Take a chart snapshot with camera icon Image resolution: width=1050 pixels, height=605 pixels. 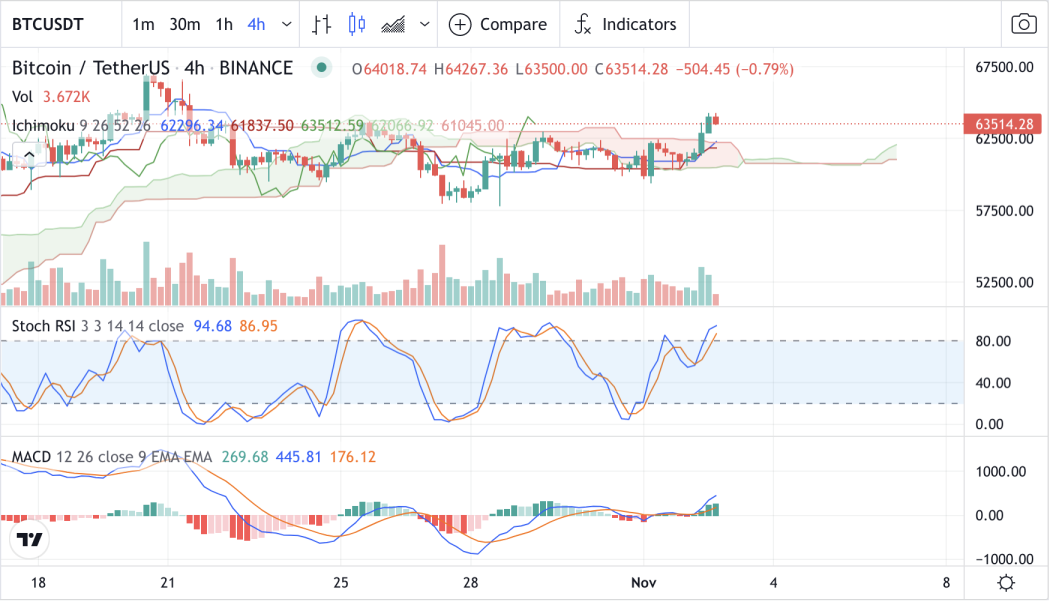coord(1023,25)
